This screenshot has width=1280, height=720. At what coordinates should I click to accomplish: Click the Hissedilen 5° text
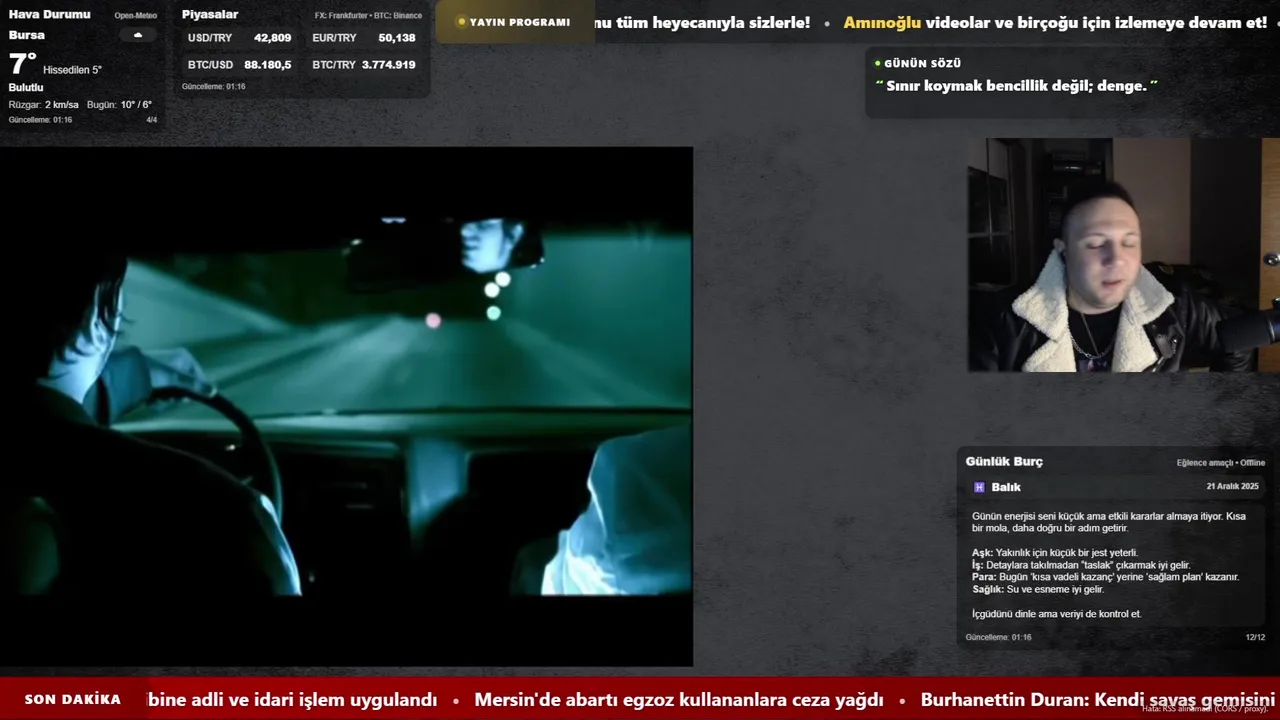(72, 70)
